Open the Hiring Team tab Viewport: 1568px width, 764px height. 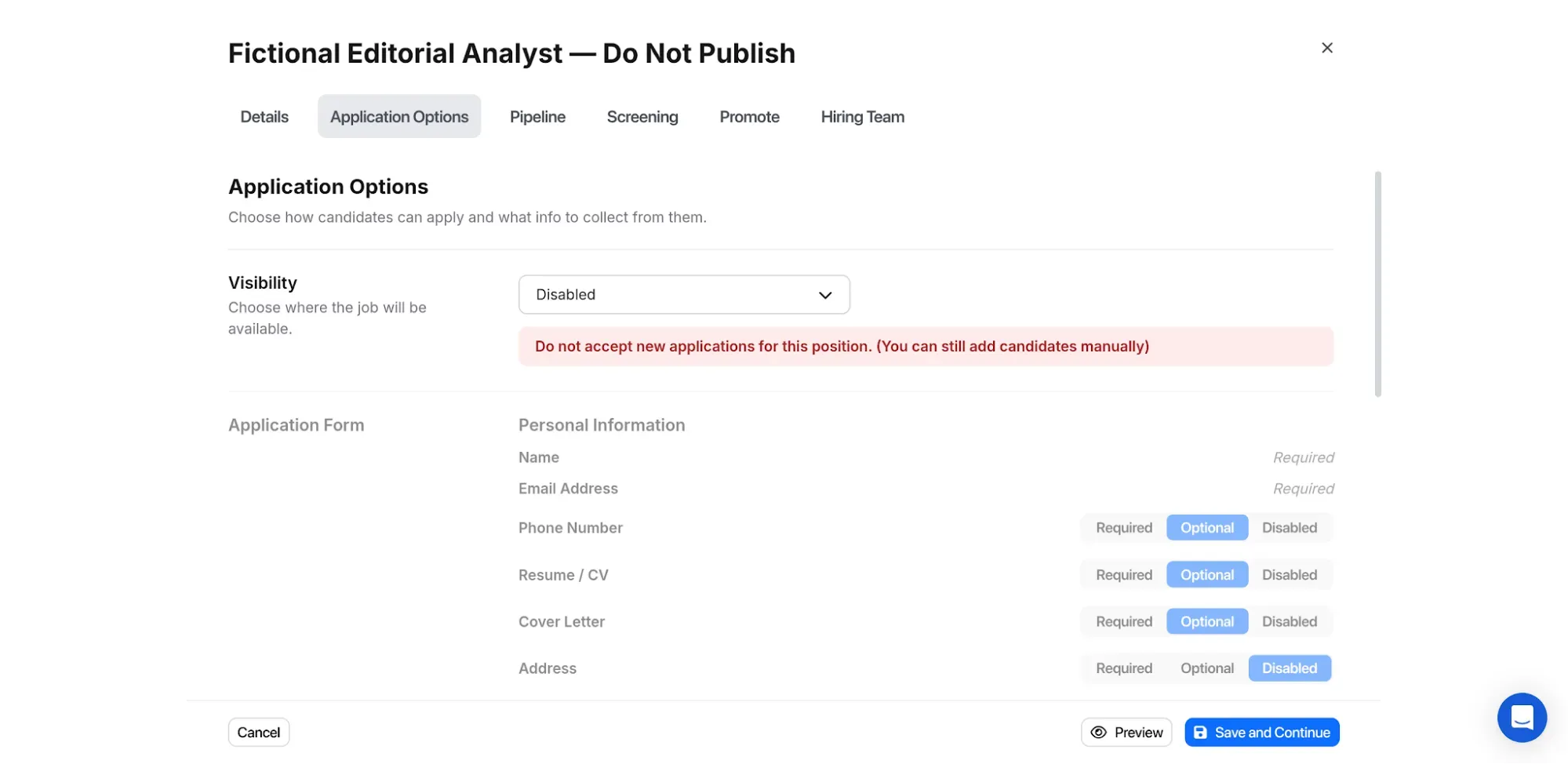pos(862,116)
